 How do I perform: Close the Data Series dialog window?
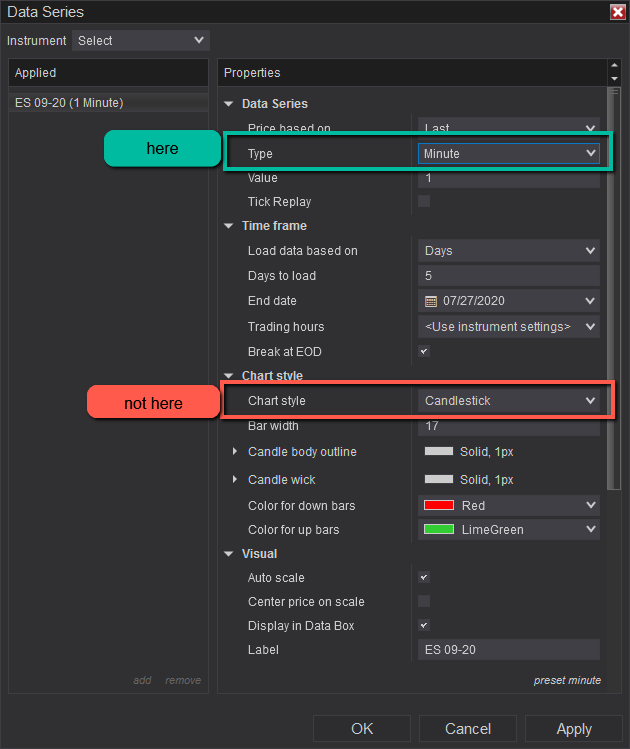[617, 12]
